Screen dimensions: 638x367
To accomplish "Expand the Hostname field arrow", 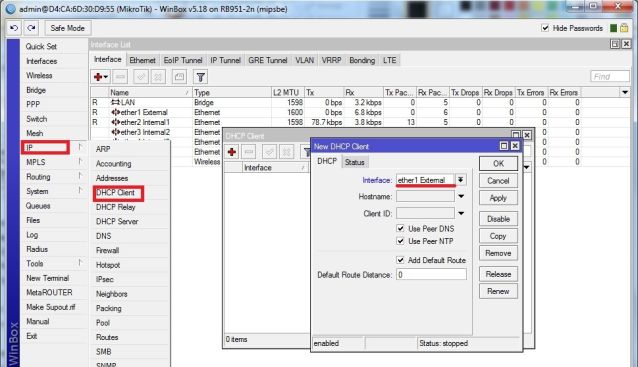I will pyautogui.click(x=461, y=196).
